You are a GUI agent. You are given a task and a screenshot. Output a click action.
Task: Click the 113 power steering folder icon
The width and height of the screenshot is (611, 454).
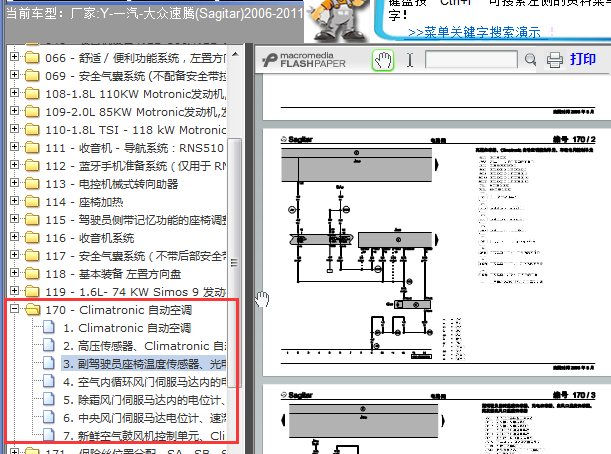pos(32,184)
